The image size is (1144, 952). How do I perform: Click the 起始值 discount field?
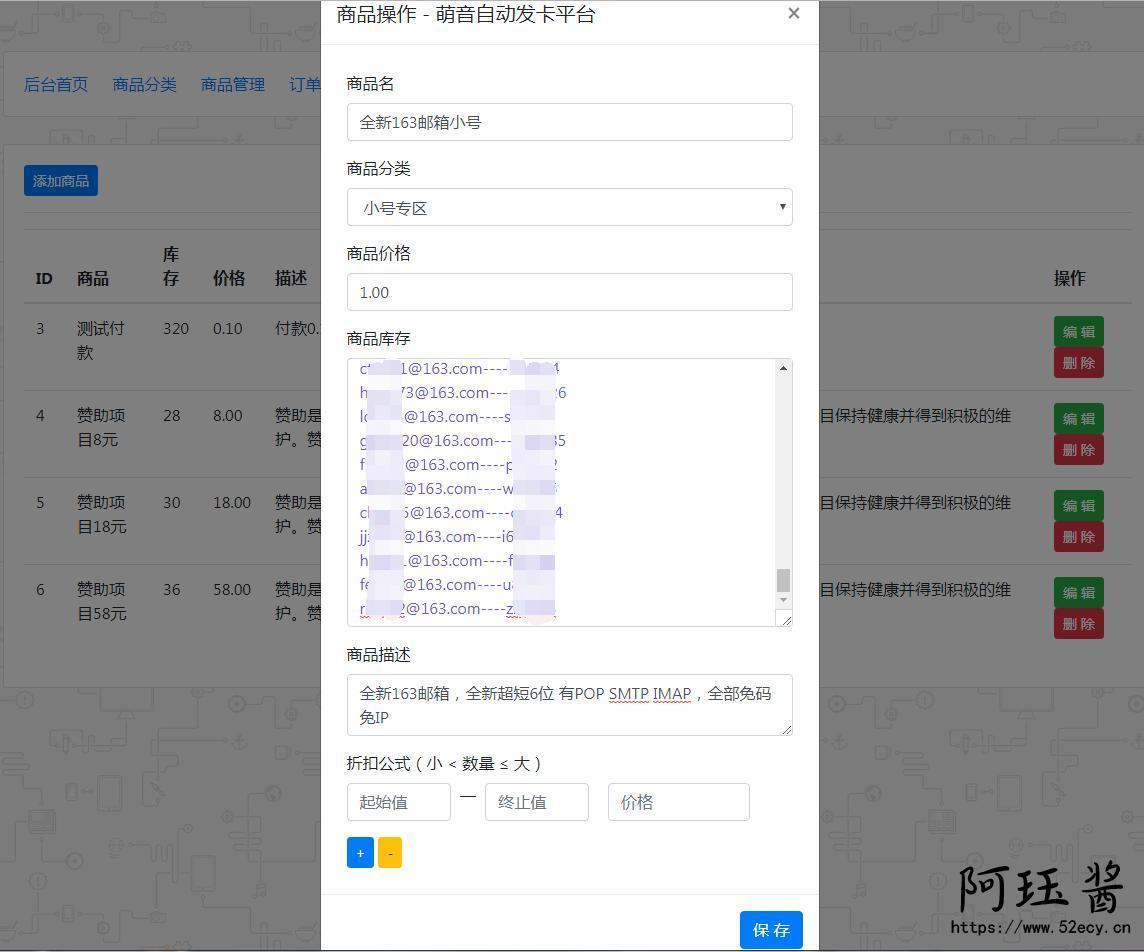click(x=398, y=802)
